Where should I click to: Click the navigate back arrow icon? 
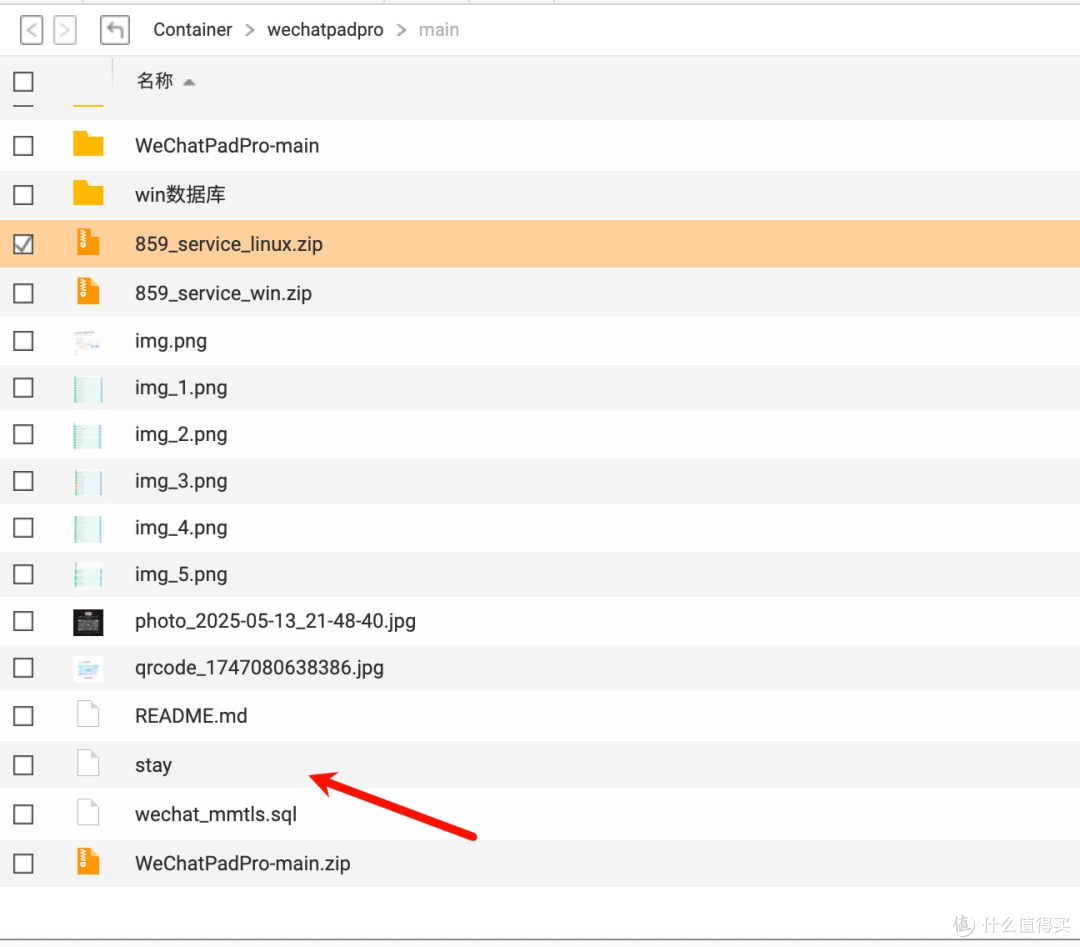coord(31,29)
